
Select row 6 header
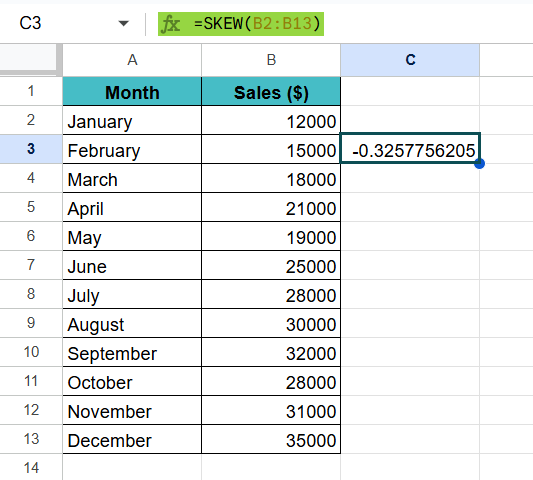click(31, 236)
